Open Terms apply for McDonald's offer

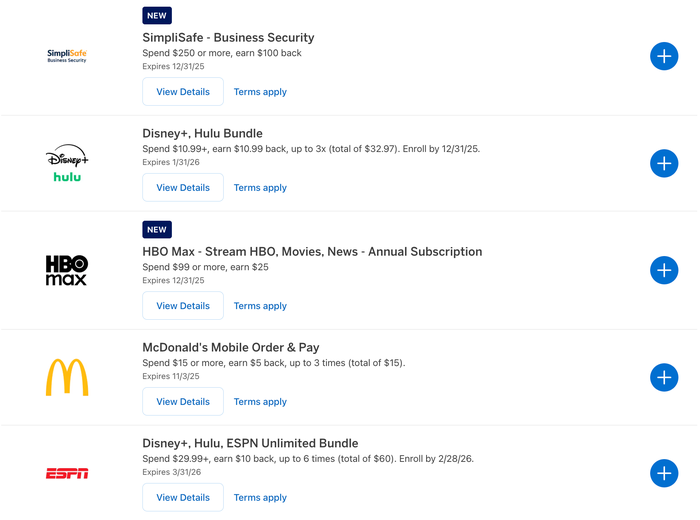pyautogui.click(x=260, y=402)
